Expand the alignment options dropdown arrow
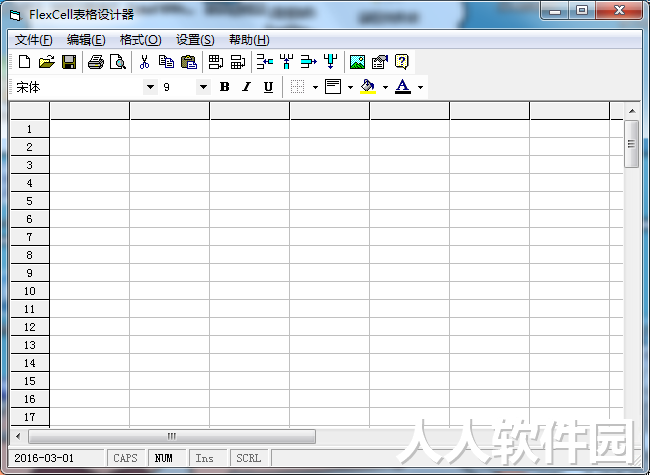 pyautogui.click(x=350, y=87)
